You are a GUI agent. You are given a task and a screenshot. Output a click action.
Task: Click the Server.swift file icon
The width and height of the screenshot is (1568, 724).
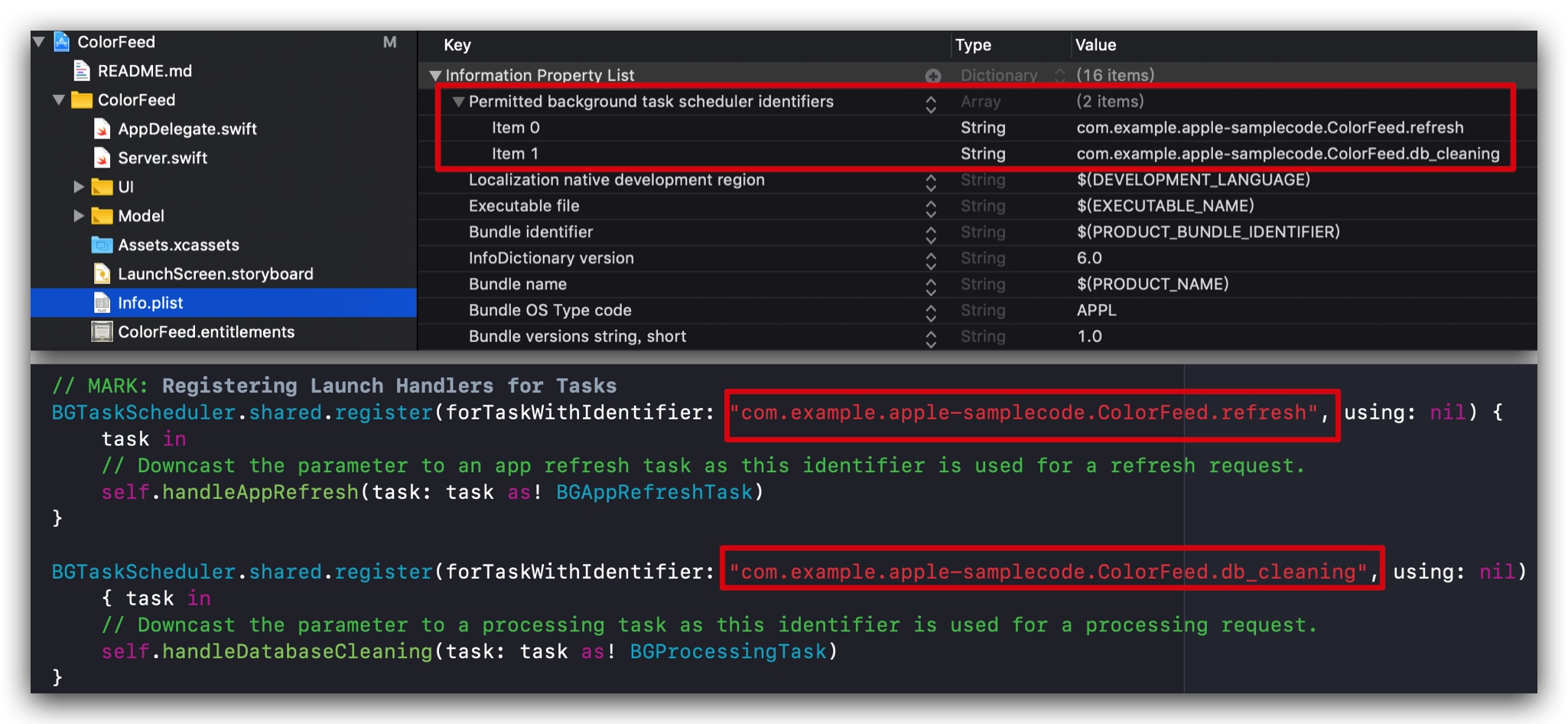102,158
